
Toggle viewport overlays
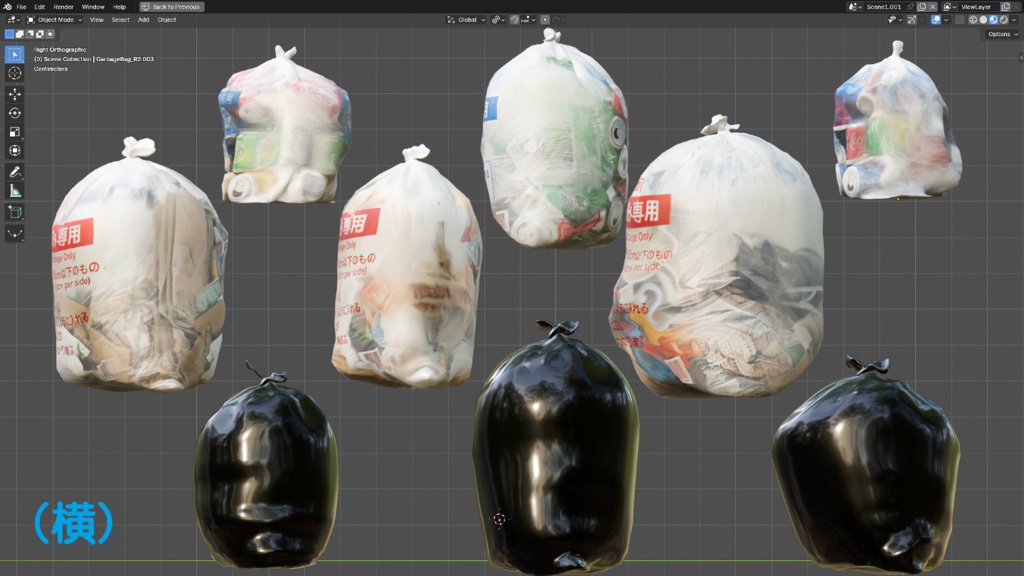click(936, 20)
